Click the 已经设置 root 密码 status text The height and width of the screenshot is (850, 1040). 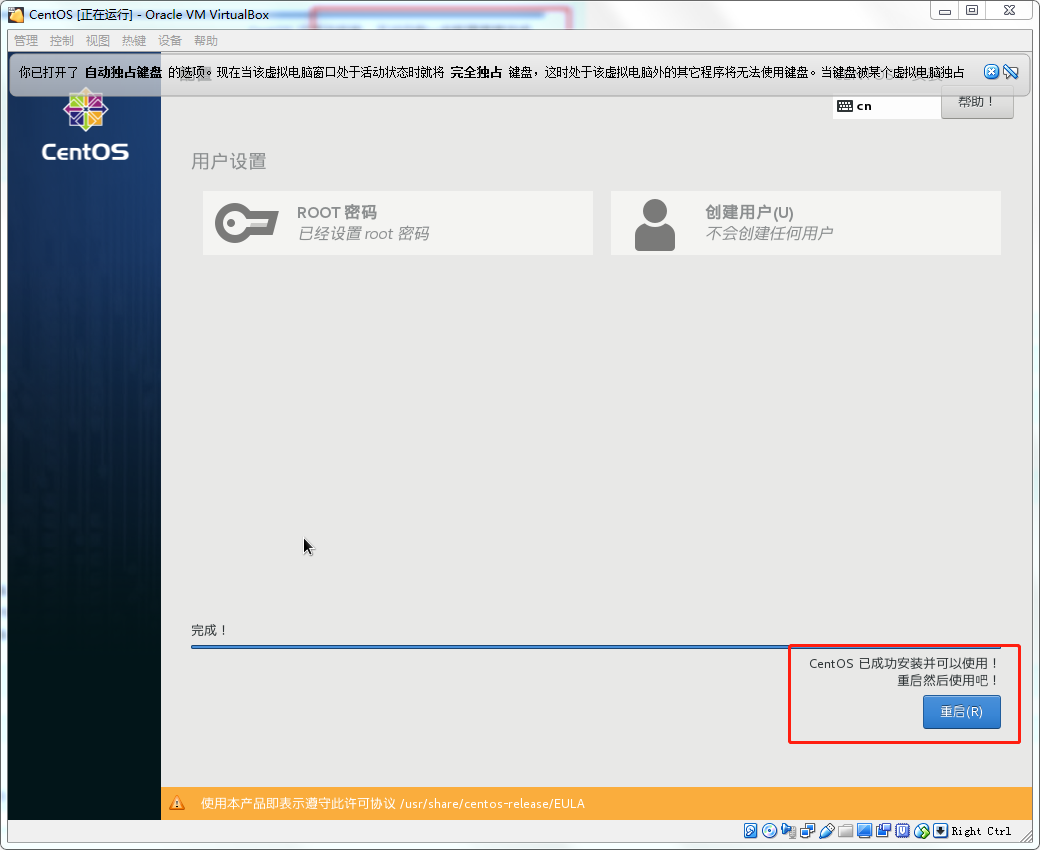[363, 233]
